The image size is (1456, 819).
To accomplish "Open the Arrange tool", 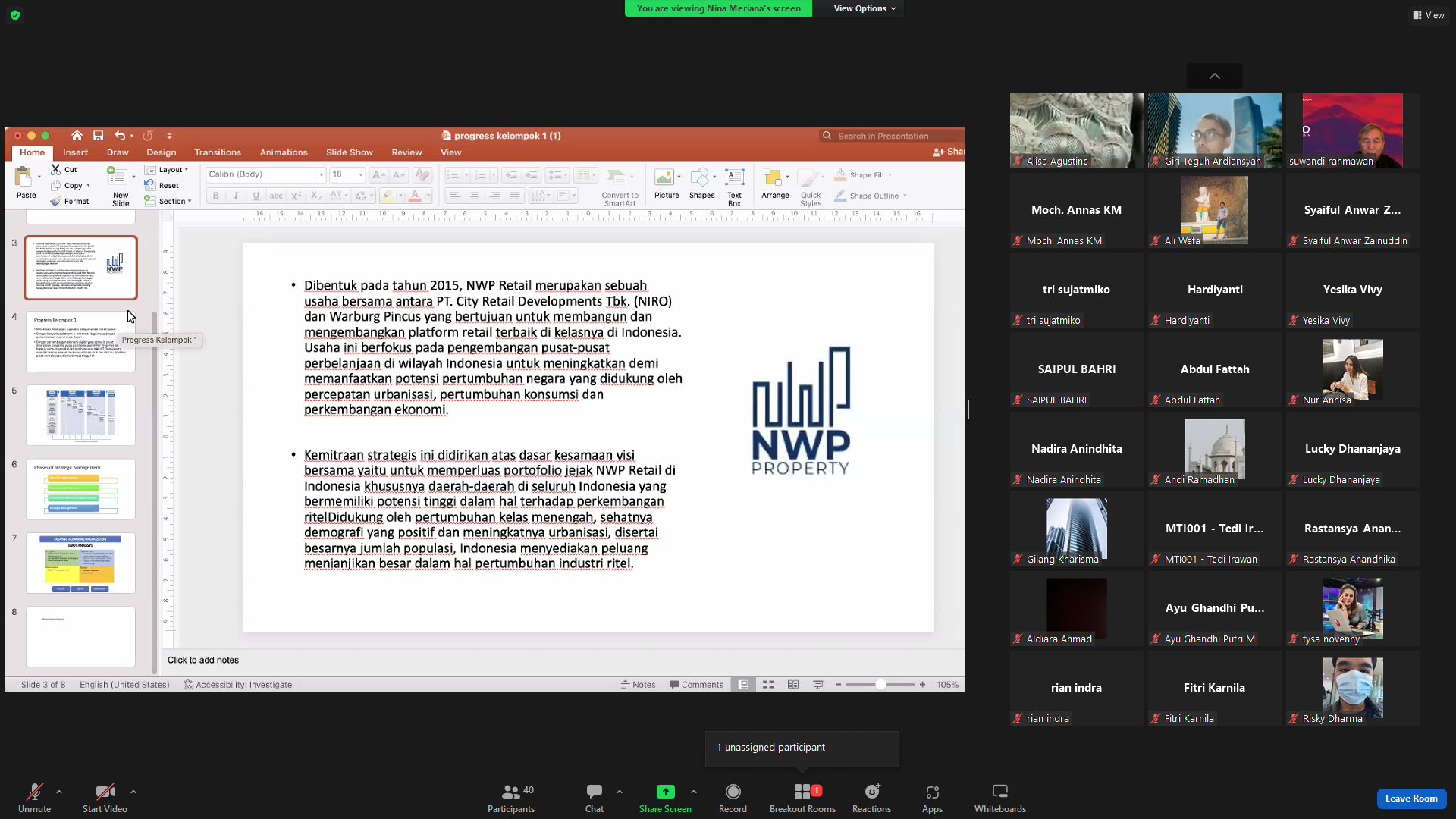I will pyautogui.click(x=775, y=185).
